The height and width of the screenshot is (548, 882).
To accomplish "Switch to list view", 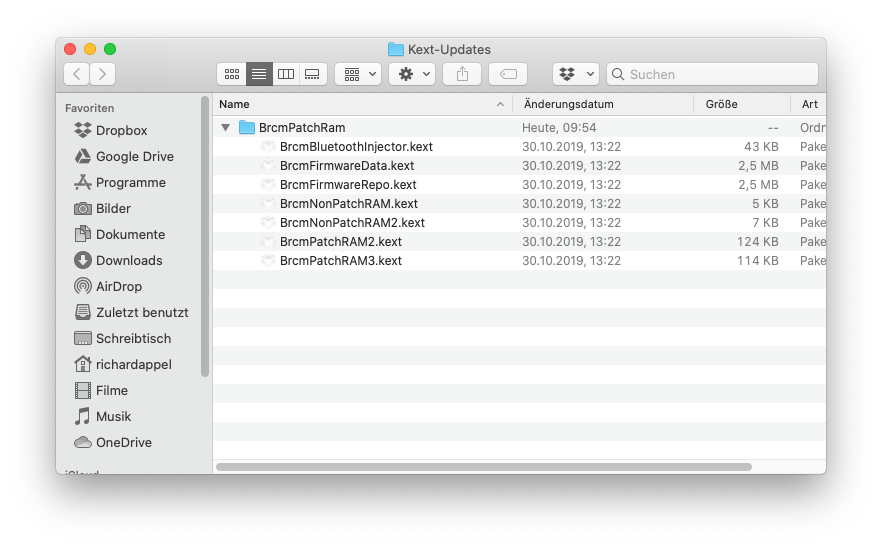I will pyautogui.click(x=259, y=74).
